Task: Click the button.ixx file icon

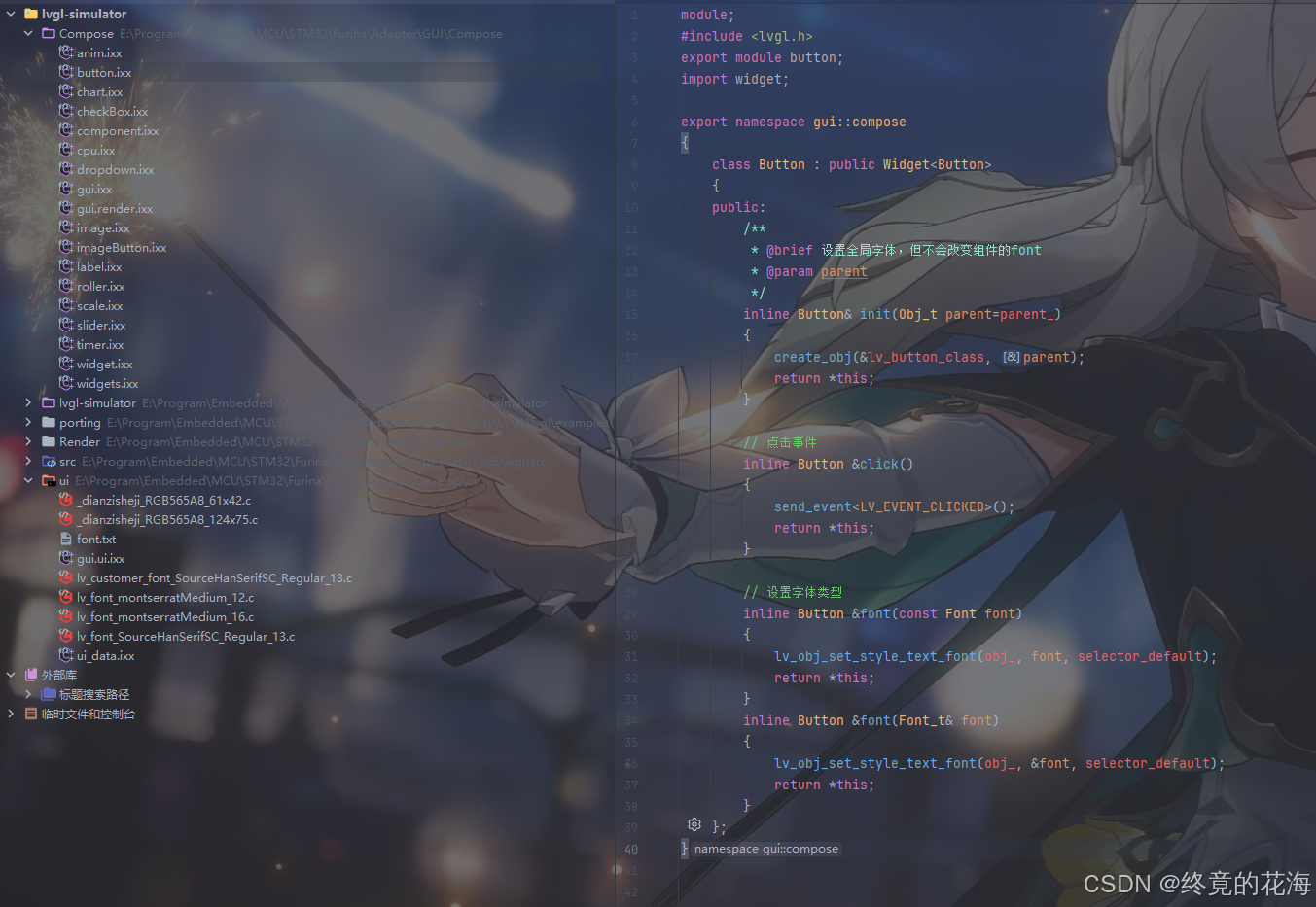Action: click(66, 72)
